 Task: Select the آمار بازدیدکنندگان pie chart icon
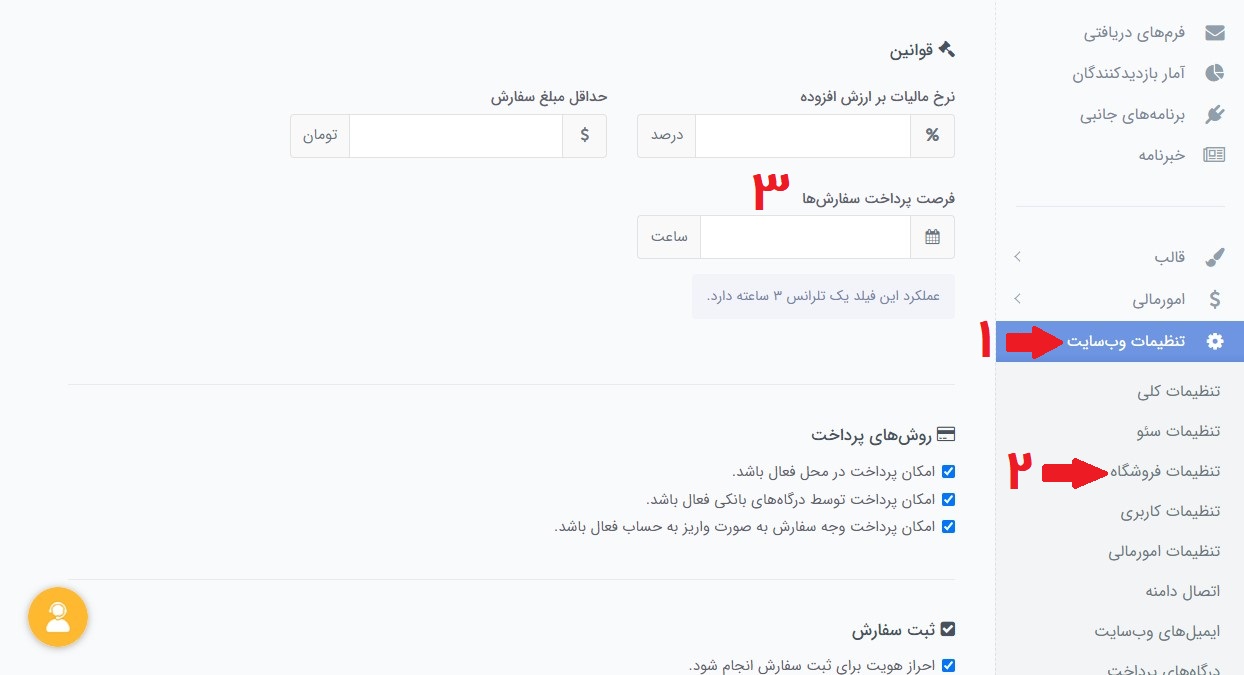coord(1215,72)
